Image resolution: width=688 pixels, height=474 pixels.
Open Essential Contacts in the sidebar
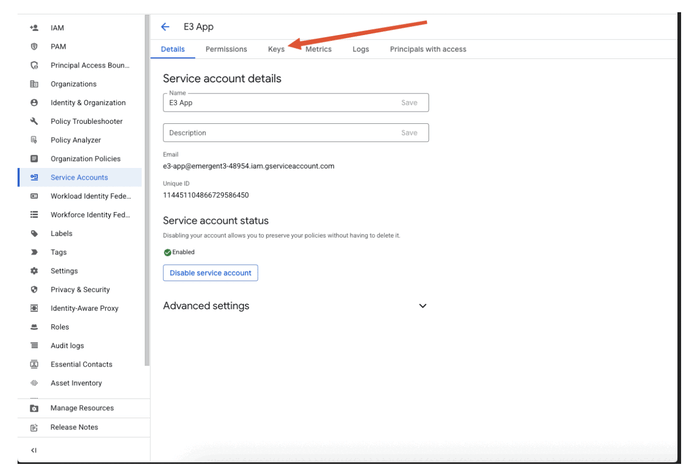(x=81, y=364)
